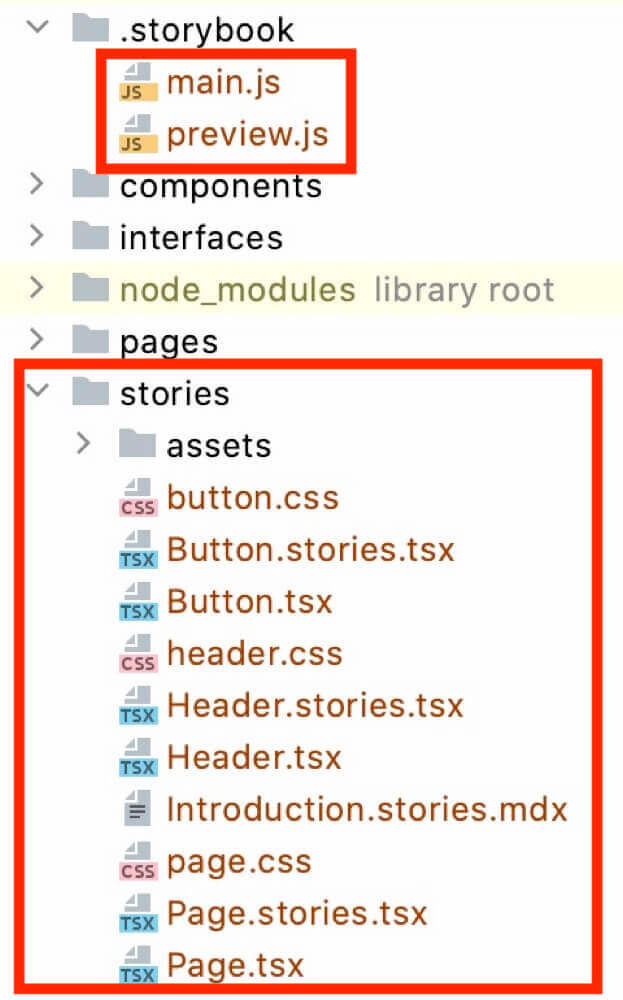Screen dimensions: 623x1000
Task: Click the button.css stylesheet file icon
Action: [x=137, y=498]
